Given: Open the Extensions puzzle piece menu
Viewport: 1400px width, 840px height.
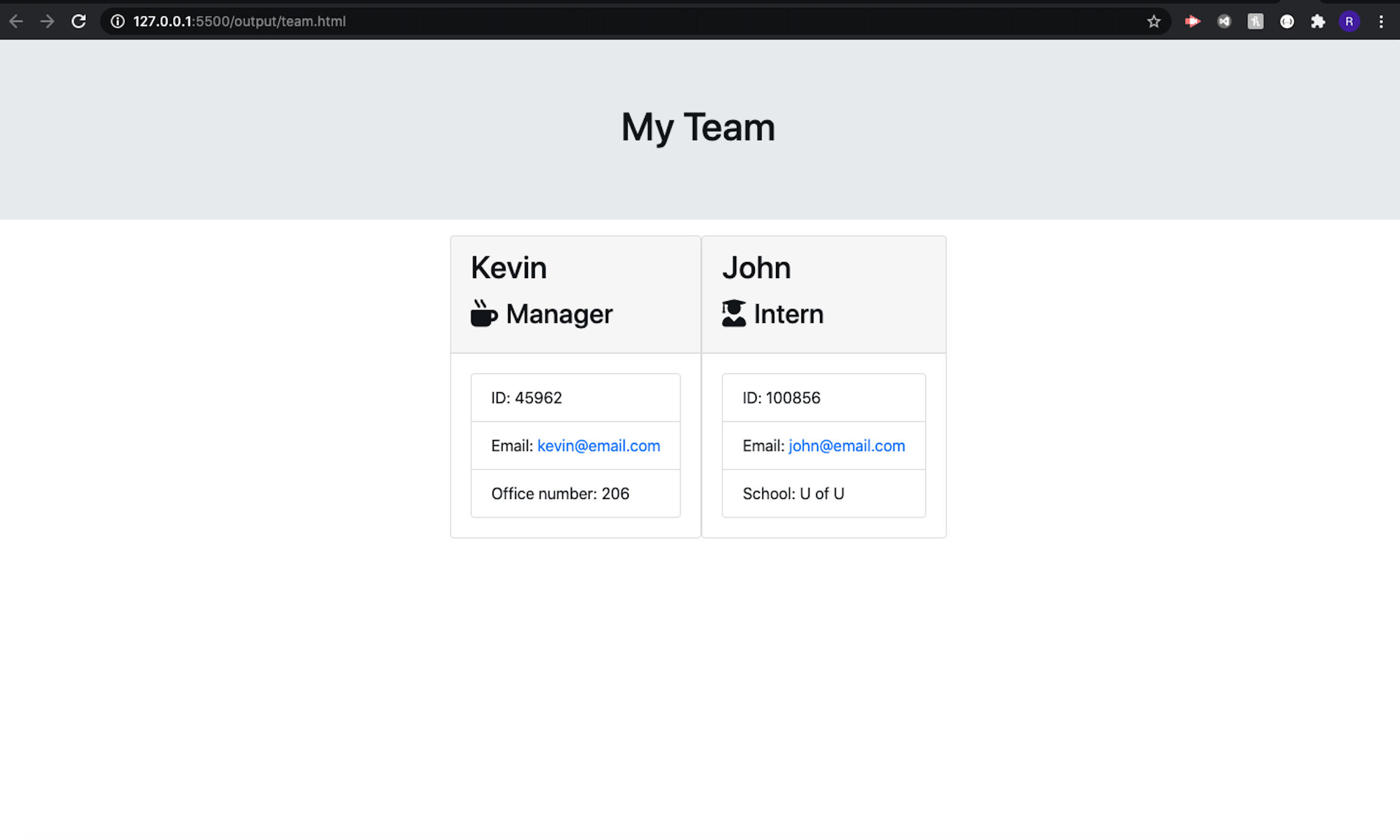Looking at the screenshot, I should click(x=1318, y=22).
